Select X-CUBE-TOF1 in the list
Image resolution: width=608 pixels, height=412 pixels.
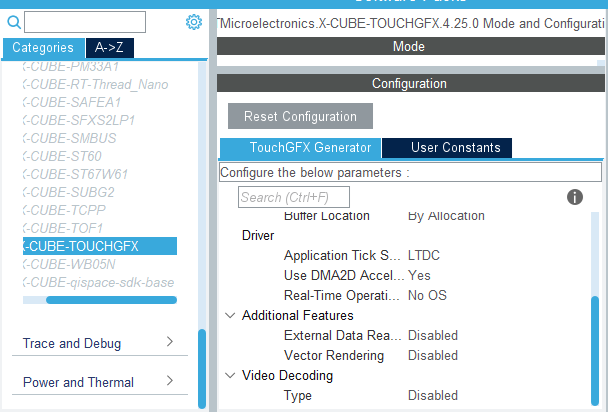(x=63, y=228)
